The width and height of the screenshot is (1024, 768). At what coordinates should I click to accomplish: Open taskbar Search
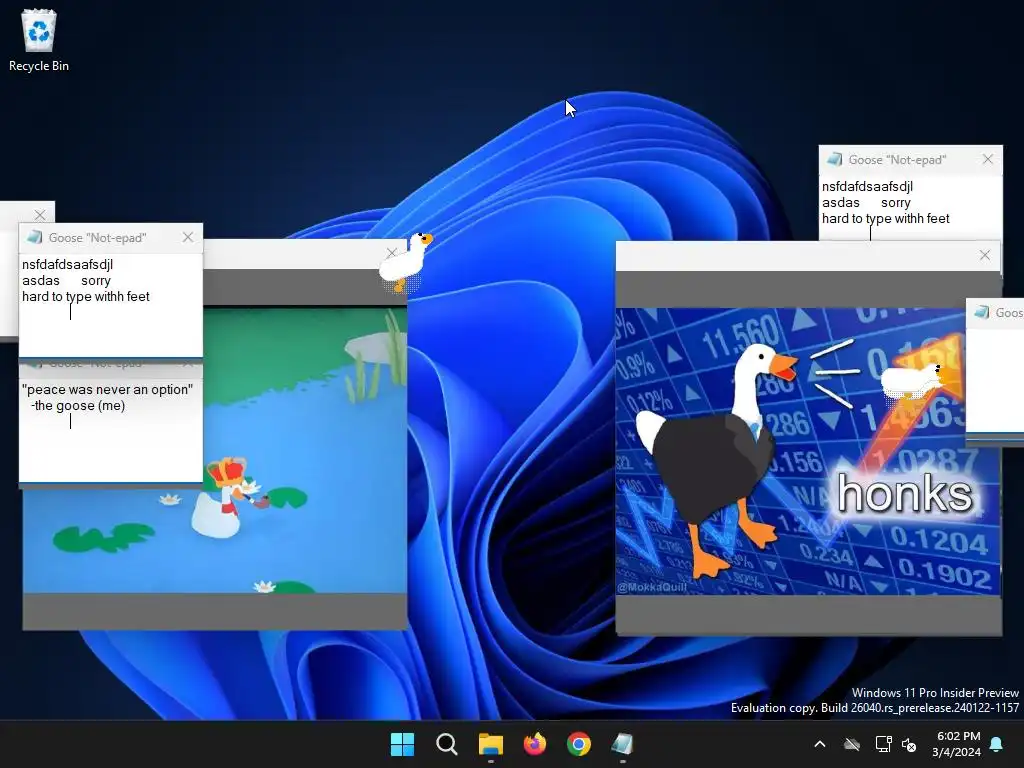click(447, 744)
